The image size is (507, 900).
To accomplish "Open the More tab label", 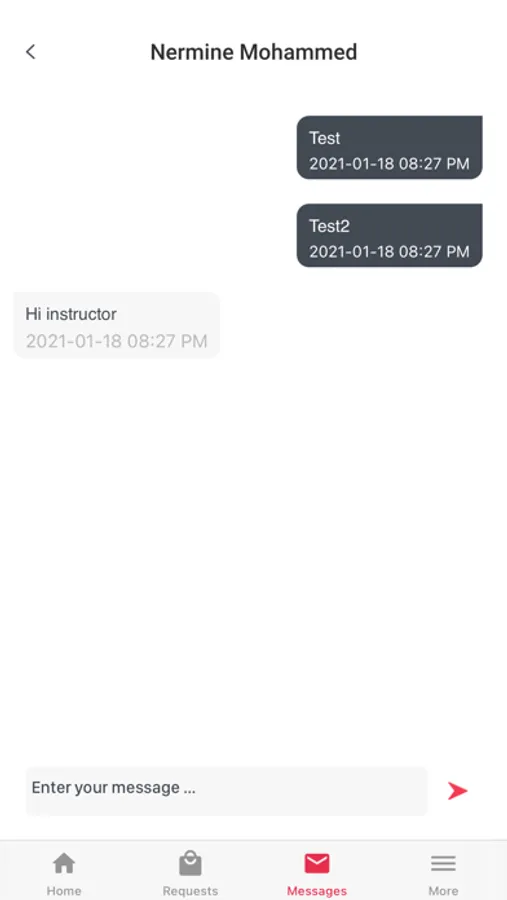I will 443,891.
